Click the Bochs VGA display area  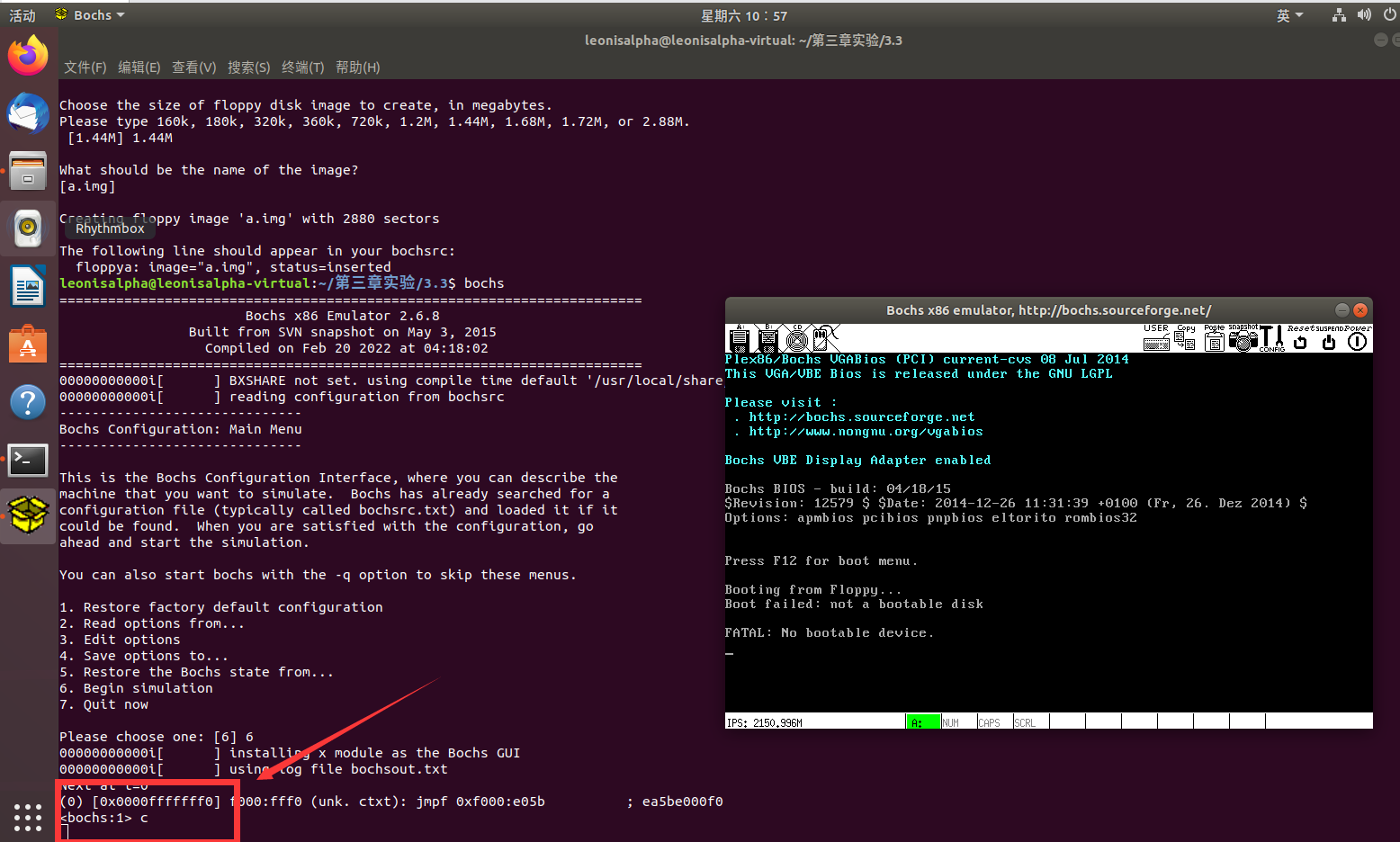(x=1048, y=533)
